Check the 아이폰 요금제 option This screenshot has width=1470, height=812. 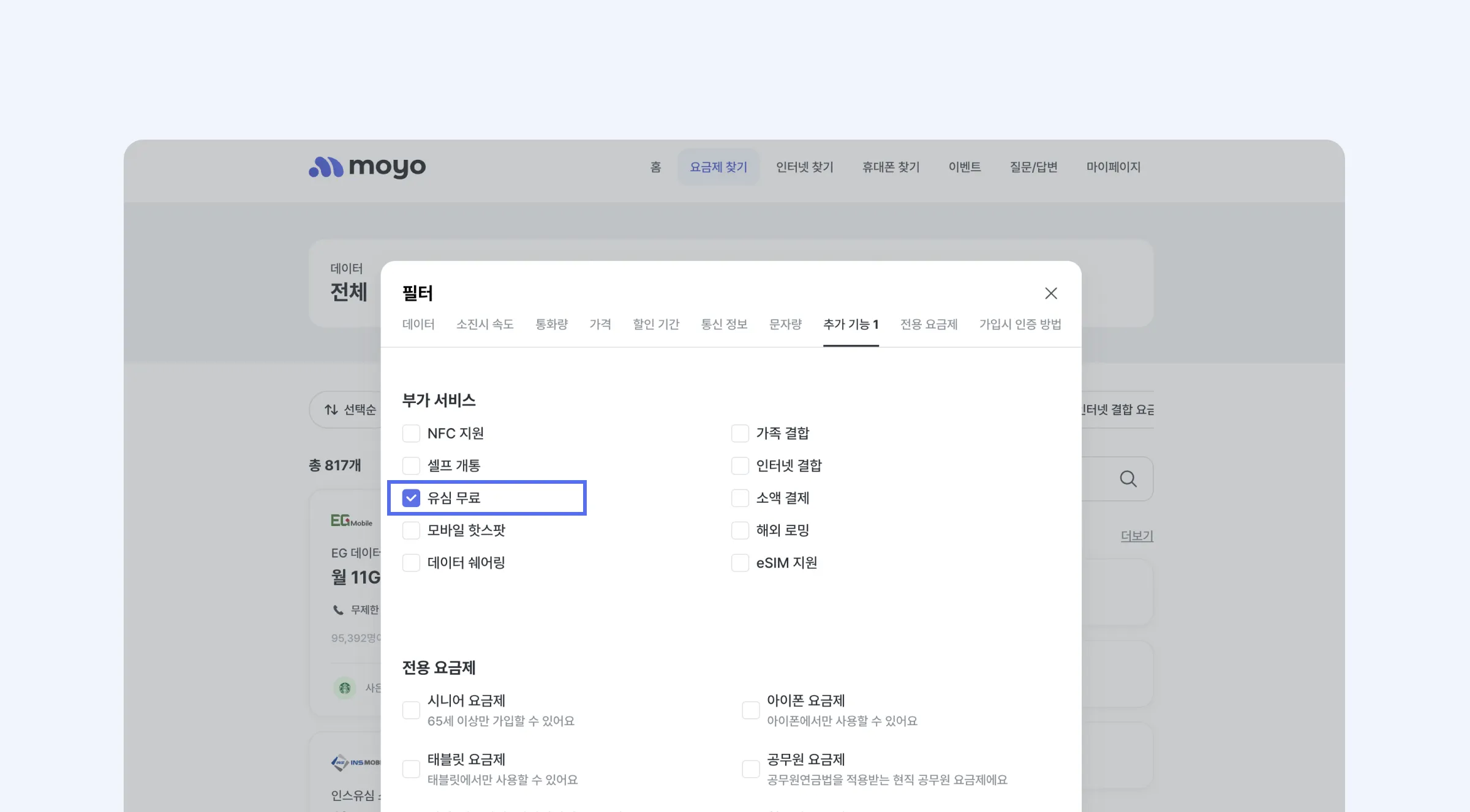pos(750,710)
